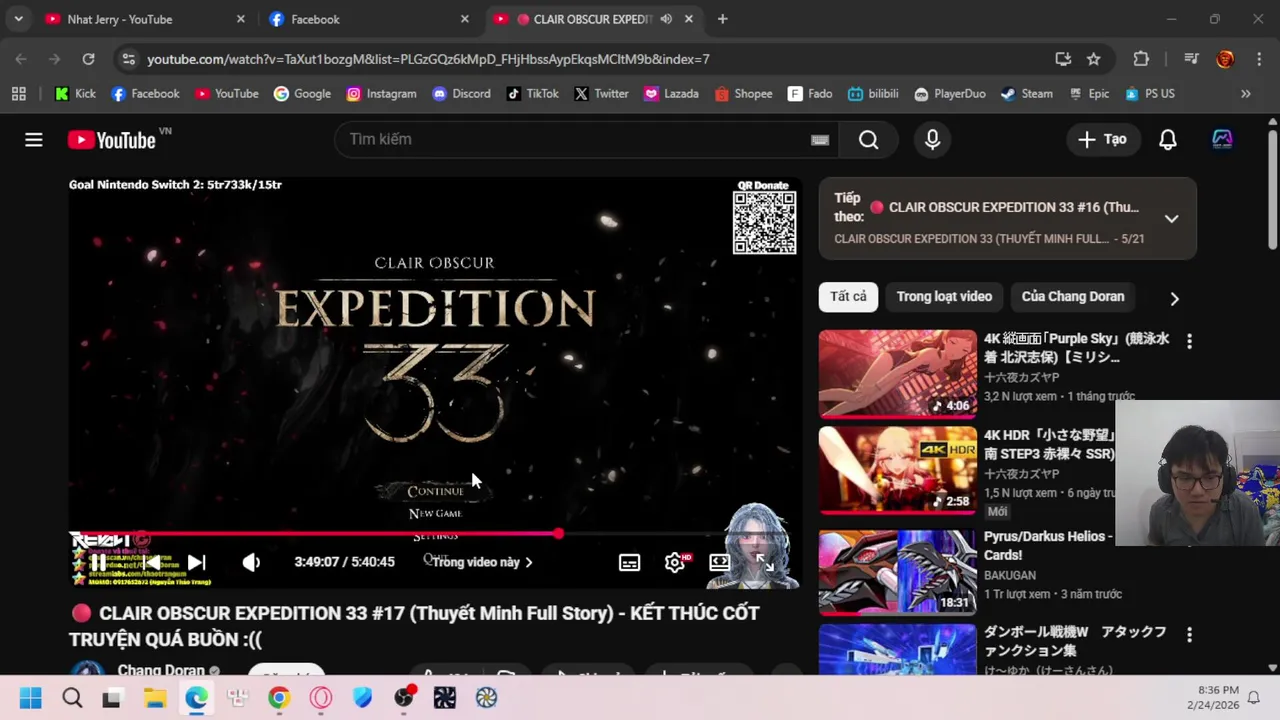This screenshot has width=1280, height=720.
Task: Start voice search with microphone
Action: 932,140
